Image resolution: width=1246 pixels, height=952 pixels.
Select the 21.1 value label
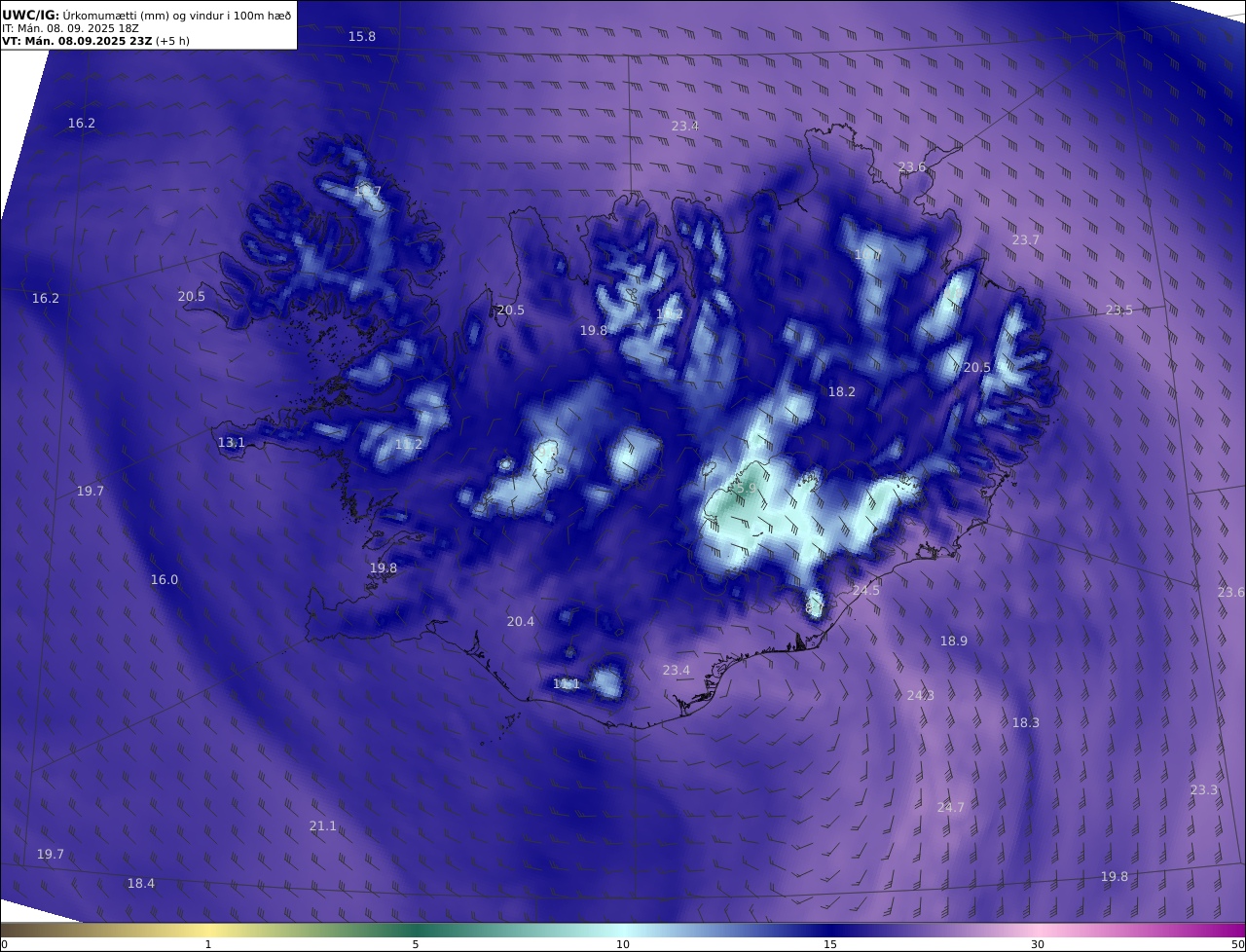pos(323,825)
